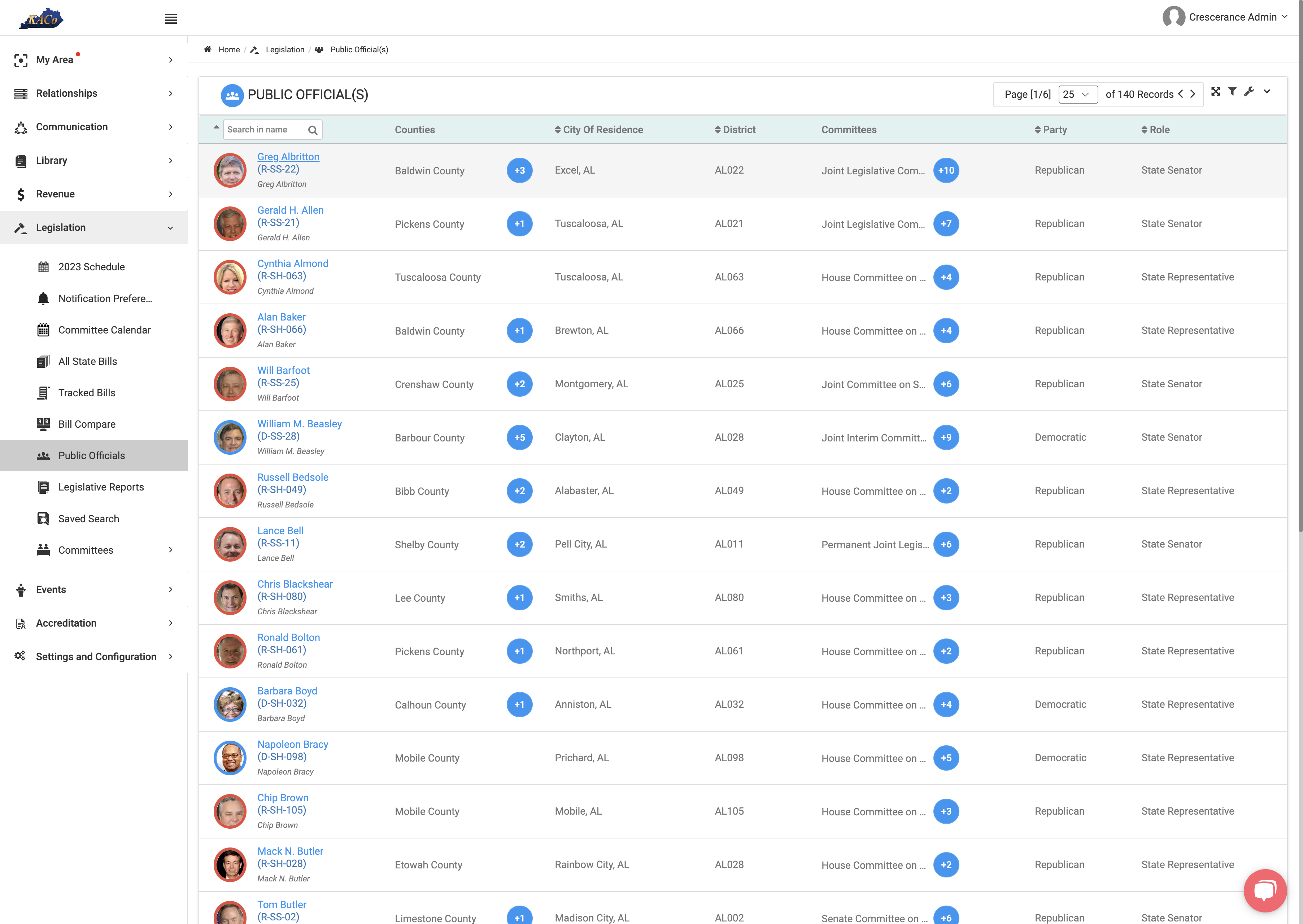This screenshot has height=924, width=1303.
Task: Open Crescerance Admin user menu
Action: [1224, 17]
